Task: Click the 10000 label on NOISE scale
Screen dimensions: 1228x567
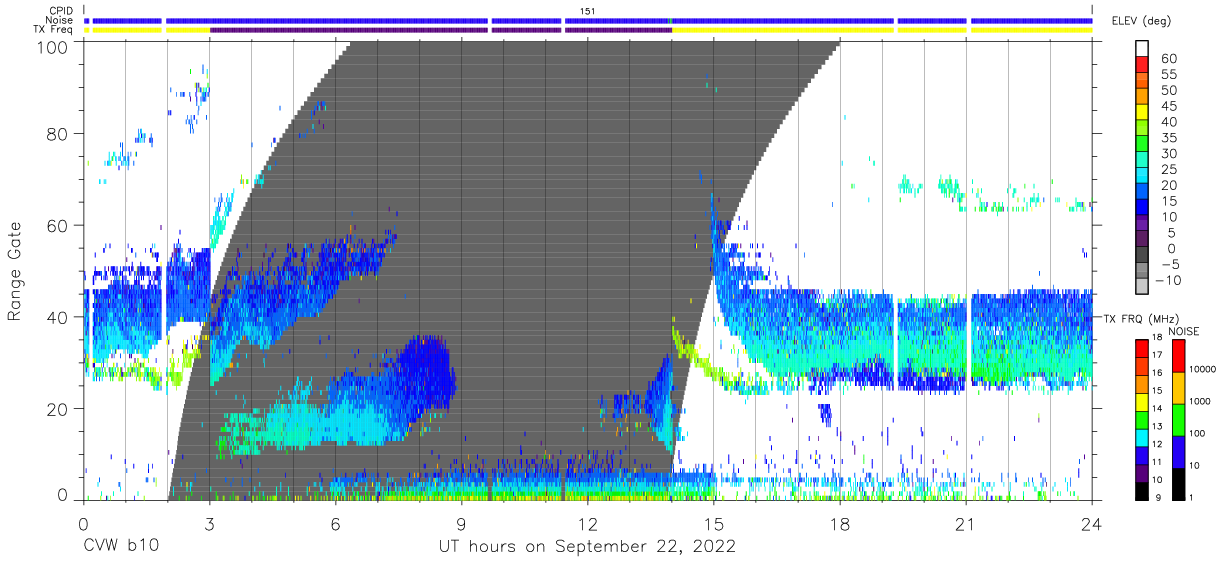Action: point(1203,369)
